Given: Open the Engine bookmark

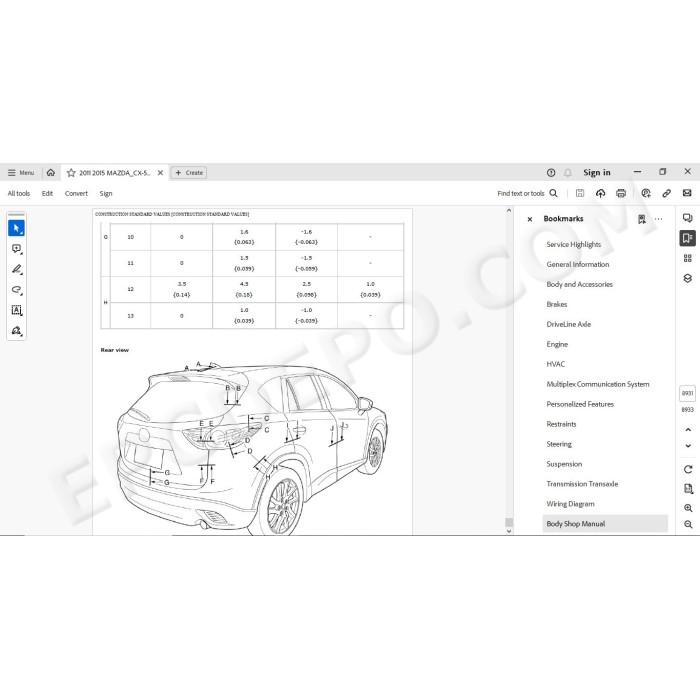Looking at the screenshot, I should pyautogui.click(x=557, y=344).
